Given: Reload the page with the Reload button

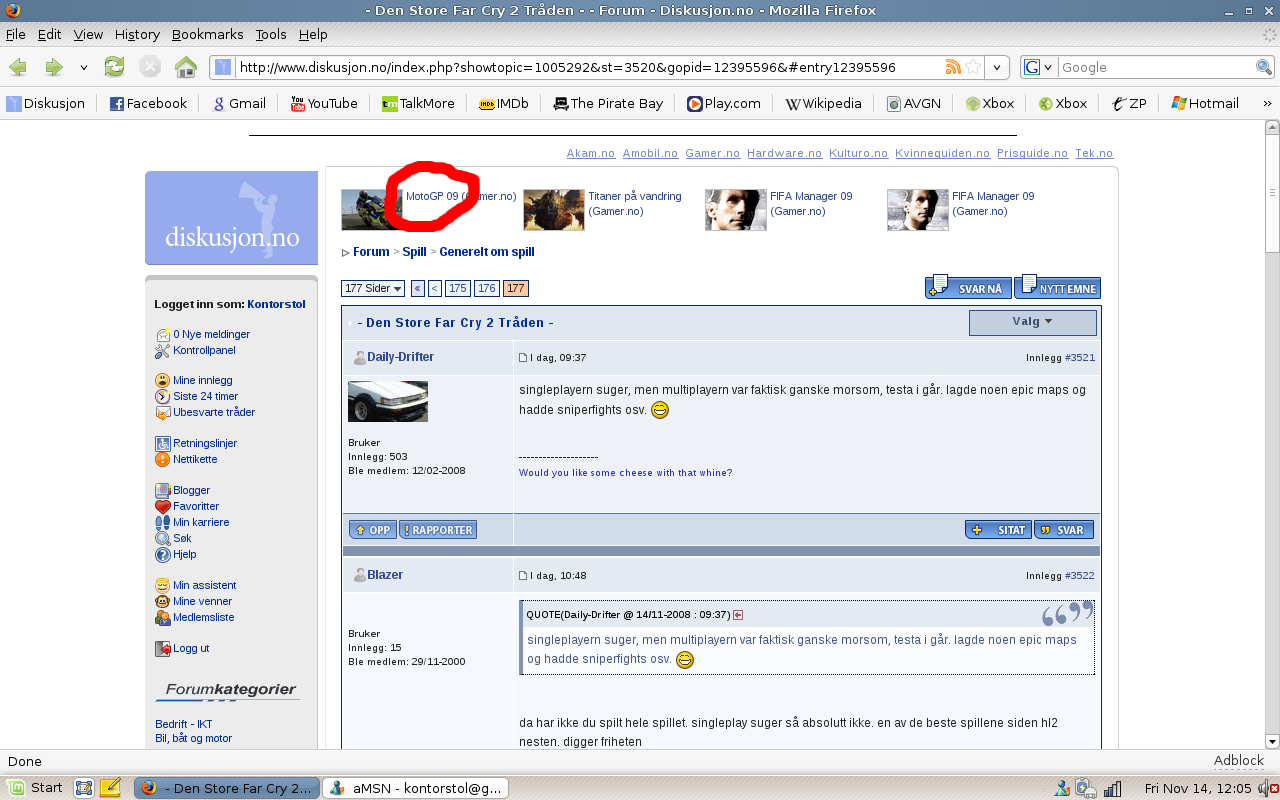Looking at the screenshot, I should [115, 67].
